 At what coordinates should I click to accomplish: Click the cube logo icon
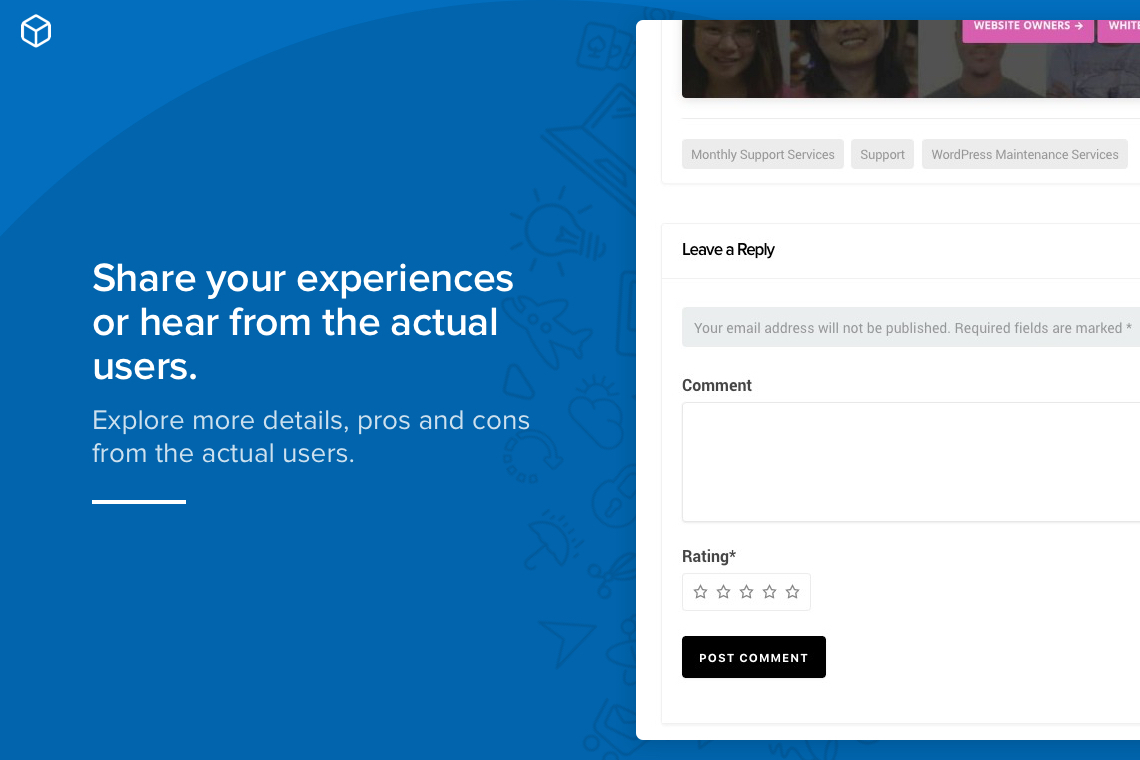point(36,31)
